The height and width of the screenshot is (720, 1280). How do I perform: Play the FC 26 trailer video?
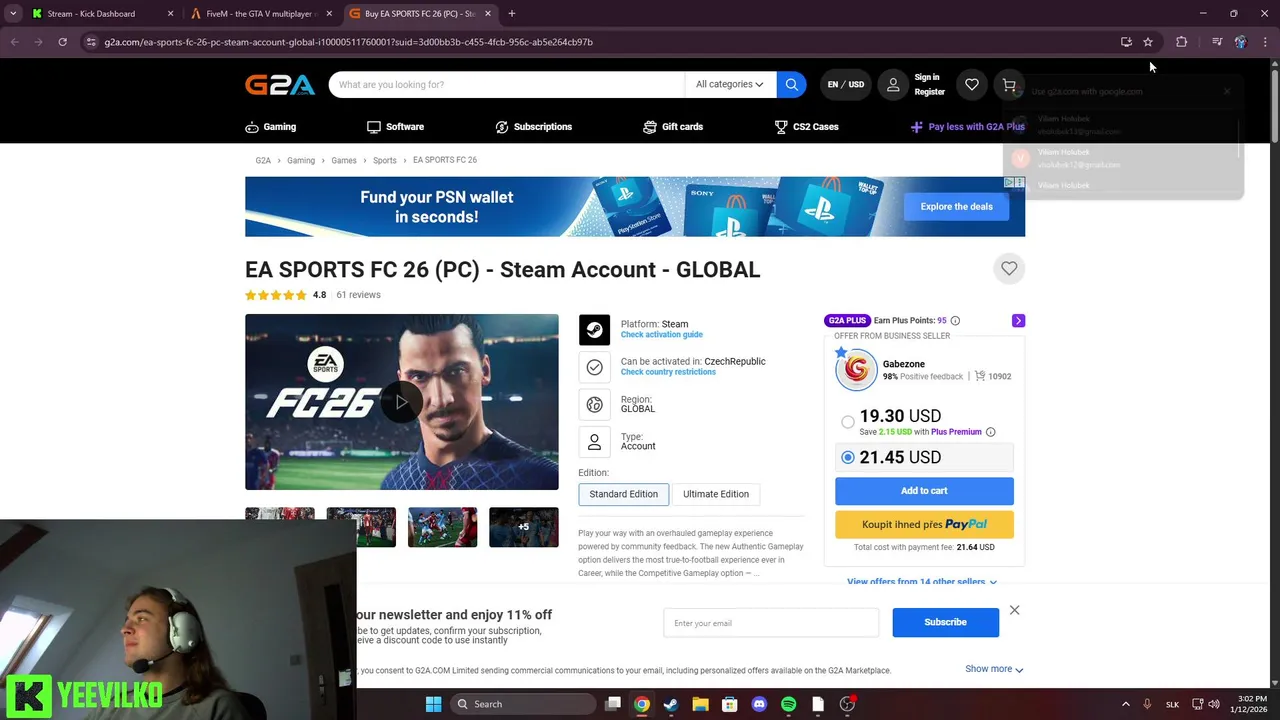coord(401,402)
